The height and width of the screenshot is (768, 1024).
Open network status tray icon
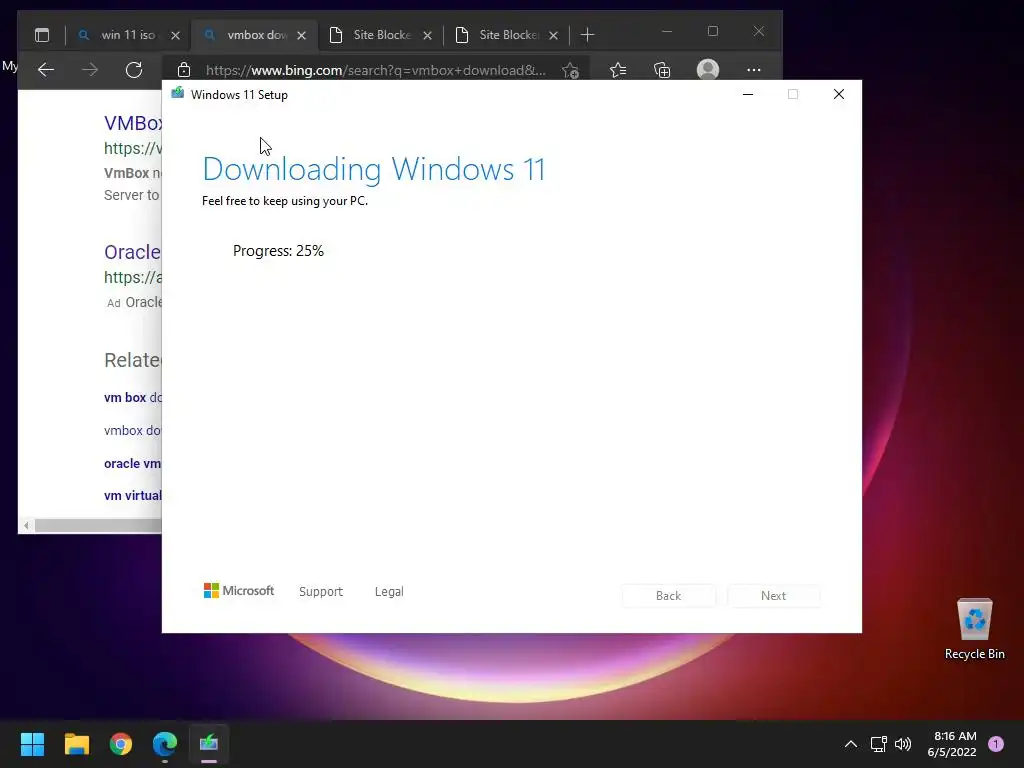[878, 744]
